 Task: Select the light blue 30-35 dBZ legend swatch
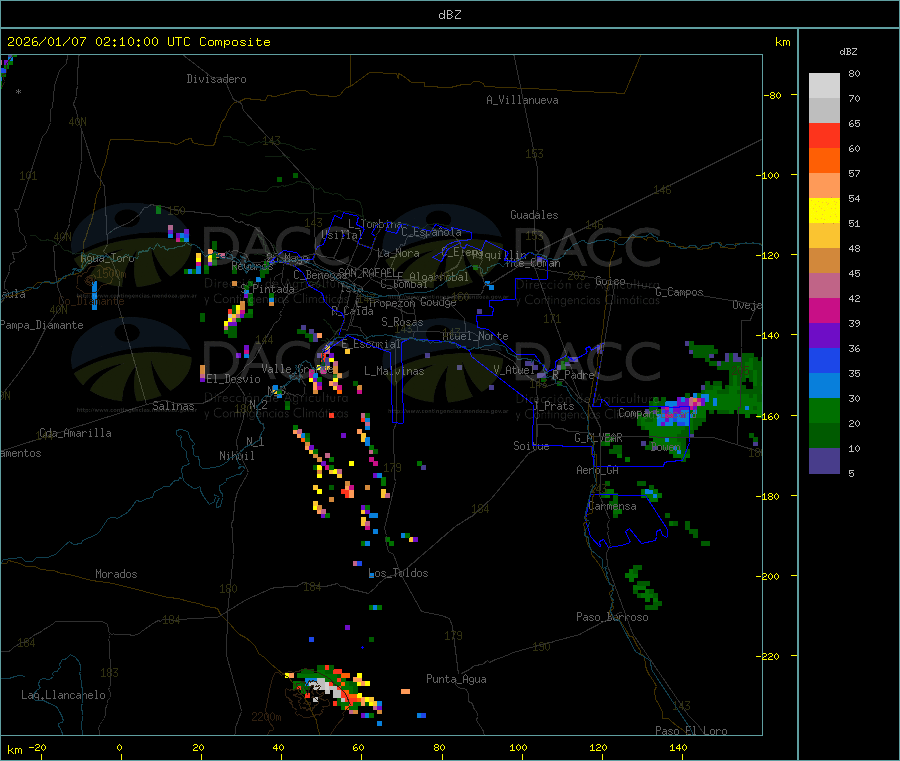824,386
